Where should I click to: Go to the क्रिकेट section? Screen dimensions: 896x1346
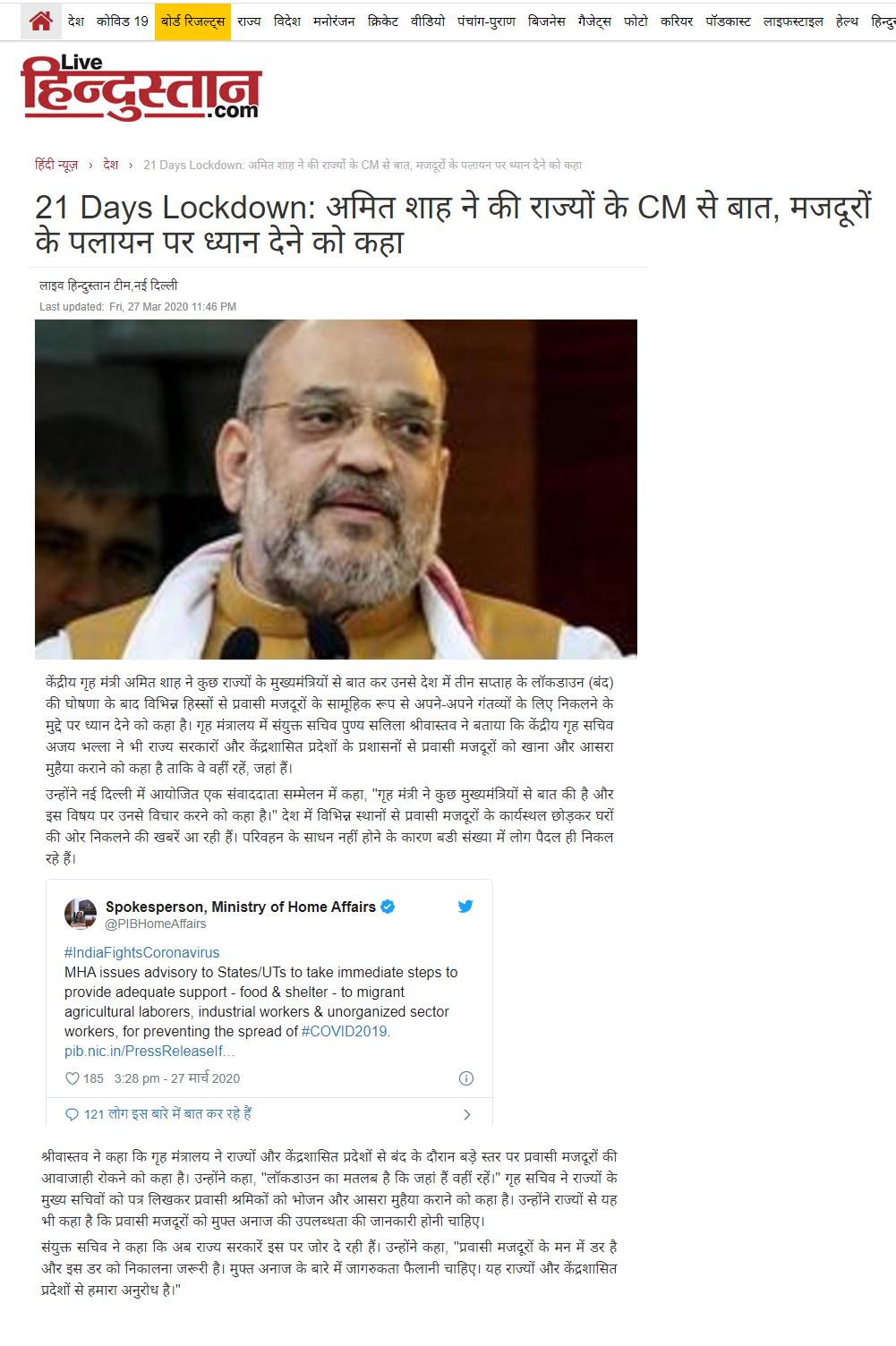383,21
